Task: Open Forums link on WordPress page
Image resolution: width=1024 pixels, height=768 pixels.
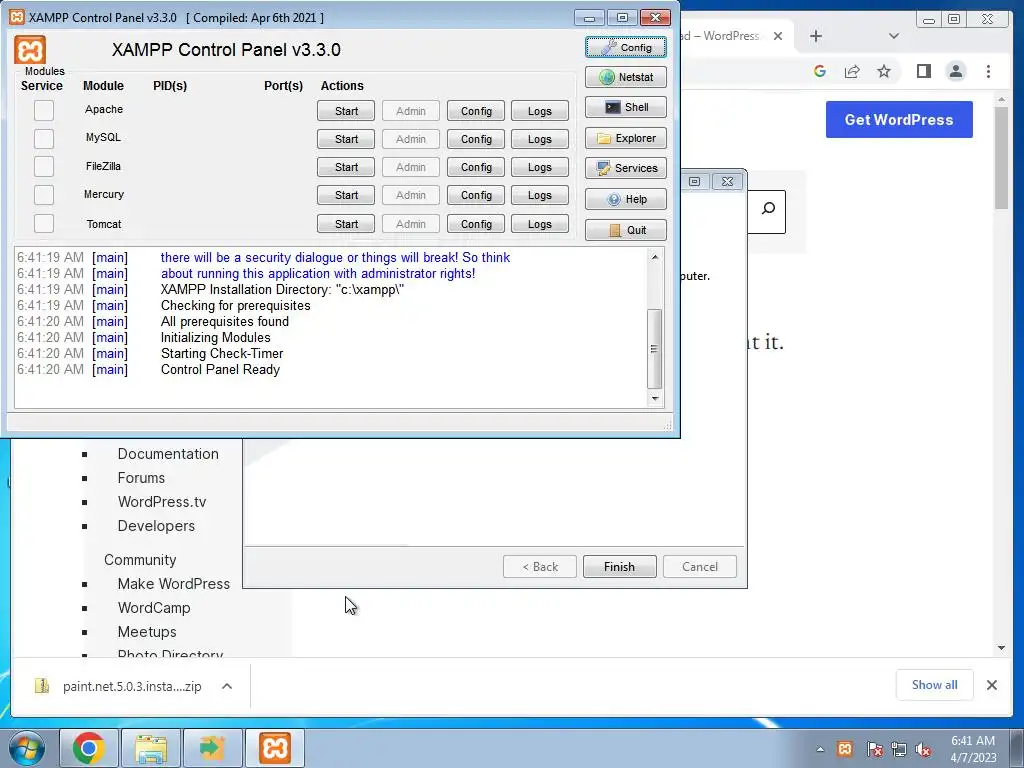Action: coord(141,478)
